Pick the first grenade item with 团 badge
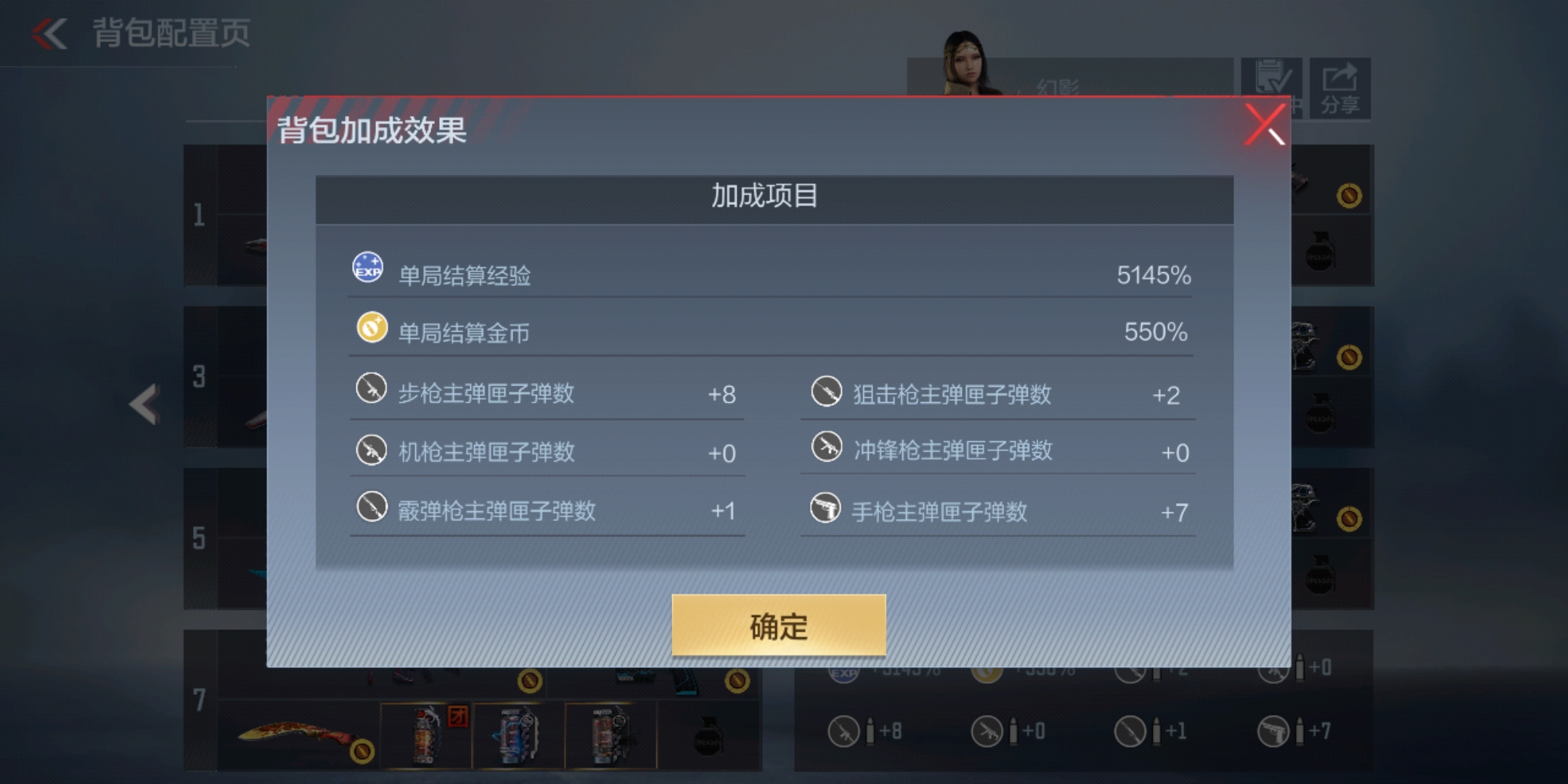Screen dimensions: 1568x784 pyautogui.click(x=426, y=735)
